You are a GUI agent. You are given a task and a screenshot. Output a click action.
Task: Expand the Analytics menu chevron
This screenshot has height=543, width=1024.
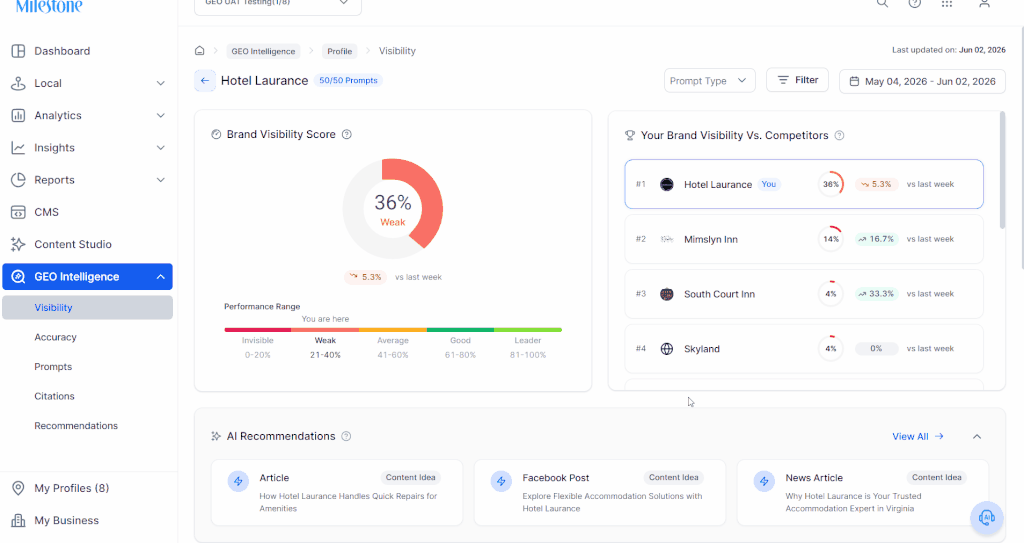161,116
